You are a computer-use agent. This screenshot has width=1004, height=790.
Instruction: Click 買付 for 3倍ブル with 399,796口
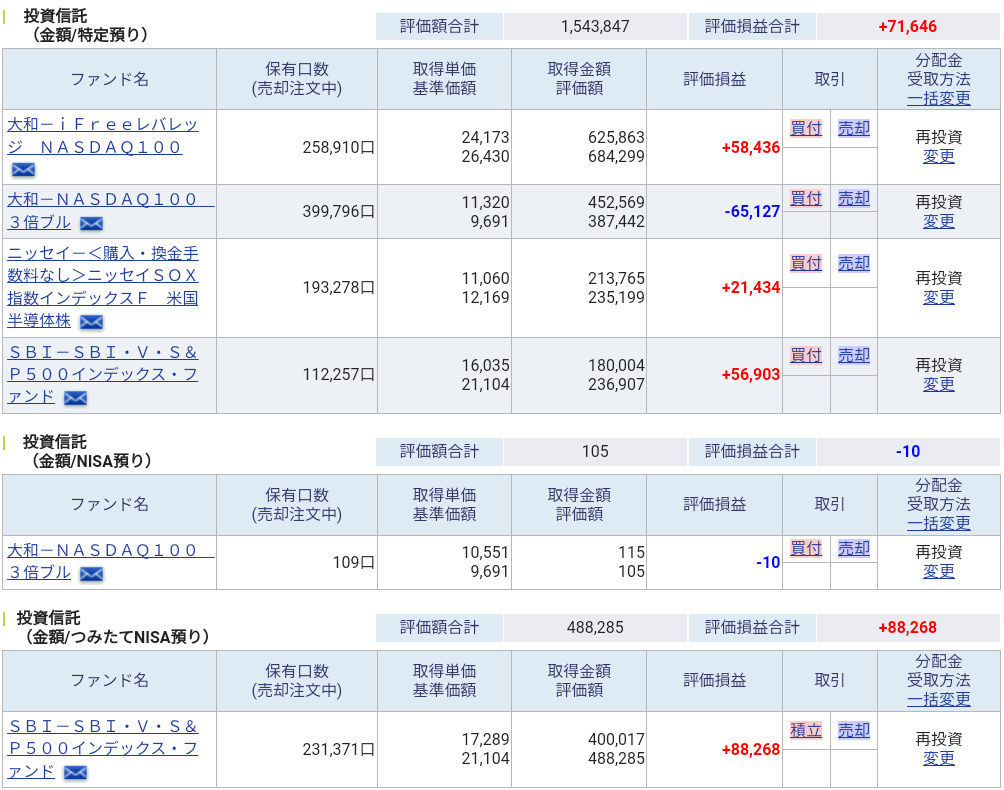(806, 198)
